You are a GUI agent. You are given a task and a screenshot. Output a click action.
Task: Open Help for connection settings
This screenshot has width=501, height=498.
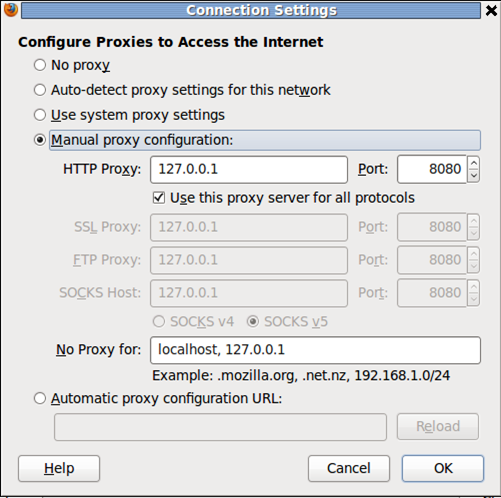click(x=59, y=468)
